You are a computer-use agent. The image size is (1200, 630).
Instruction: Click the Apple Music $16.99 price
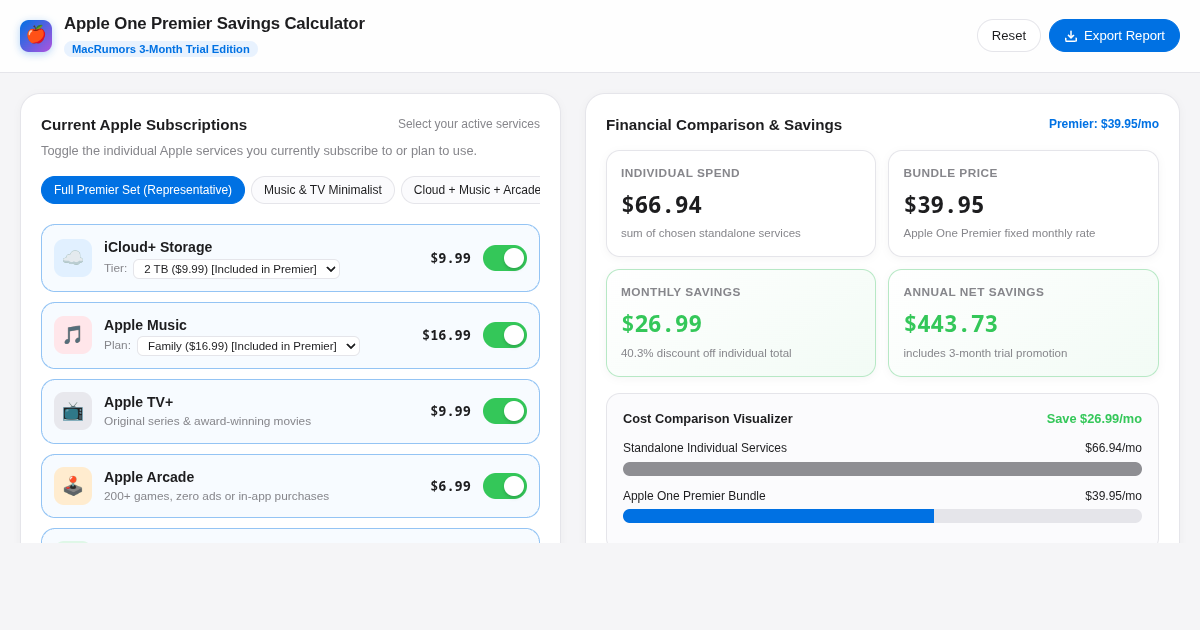(x=446, y=335)
